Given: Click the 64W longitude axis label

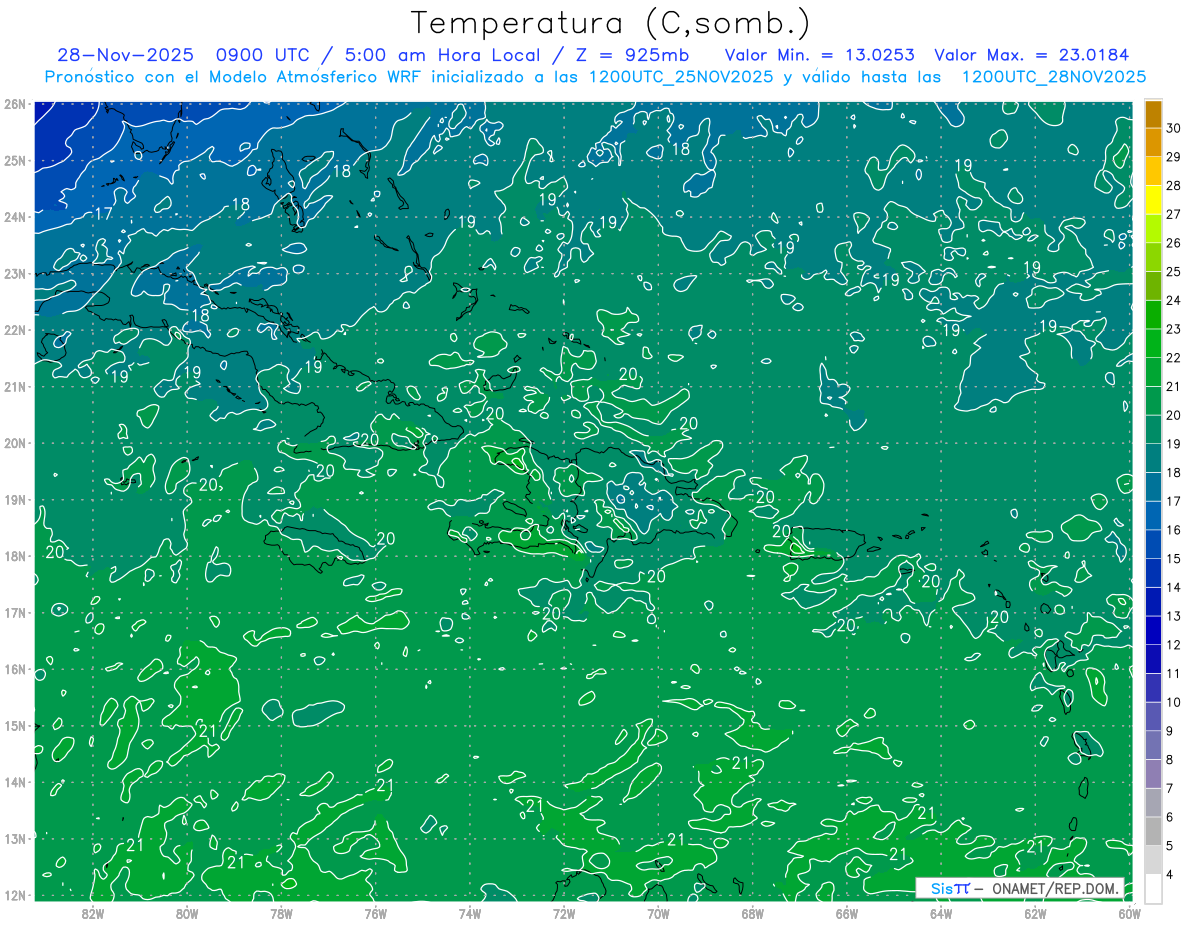Looking at the screenshot, I should pyautogui.click(x=940, y=912).
